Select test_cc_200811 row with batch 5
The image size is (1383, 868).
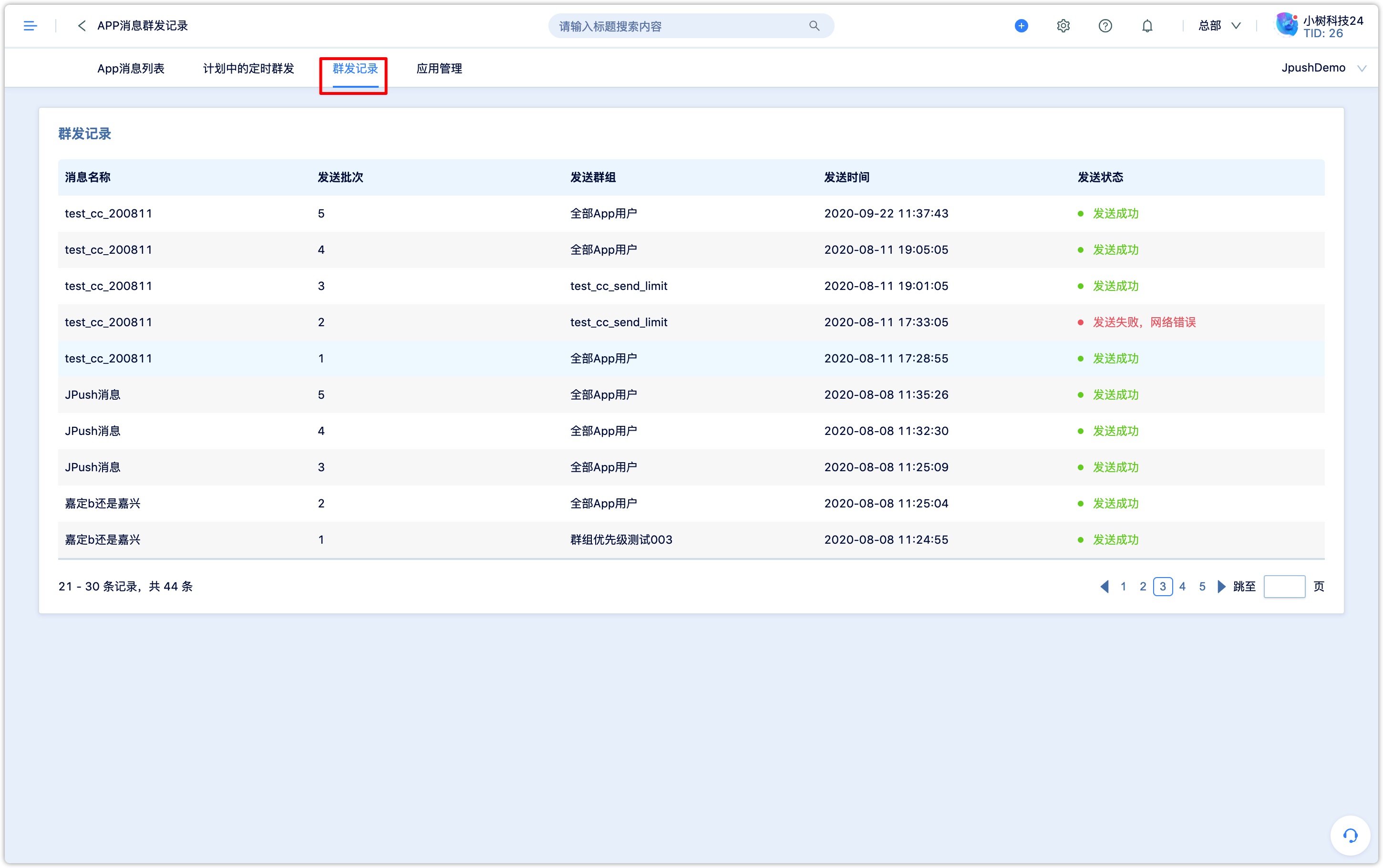[691, 214]
